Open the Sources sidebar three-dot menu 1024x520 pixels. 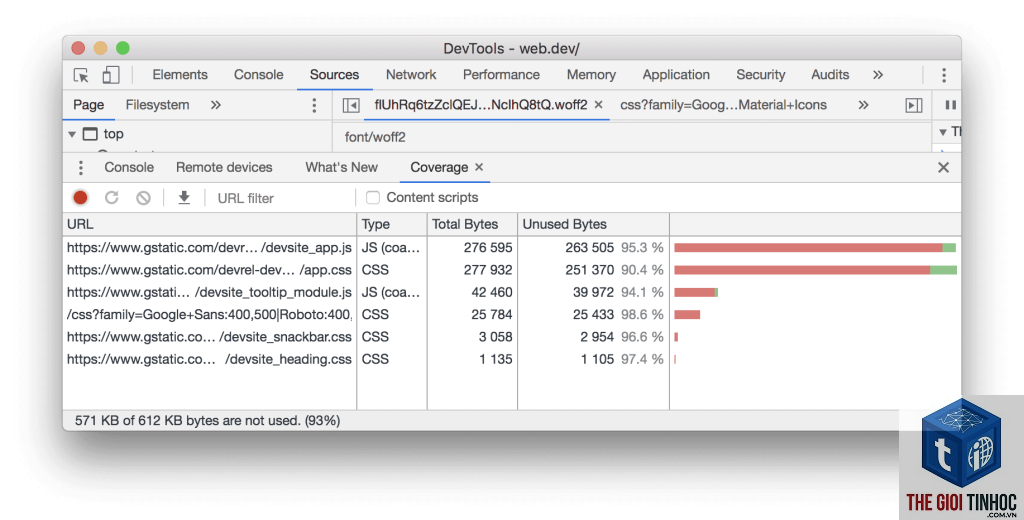pos(314,105)
